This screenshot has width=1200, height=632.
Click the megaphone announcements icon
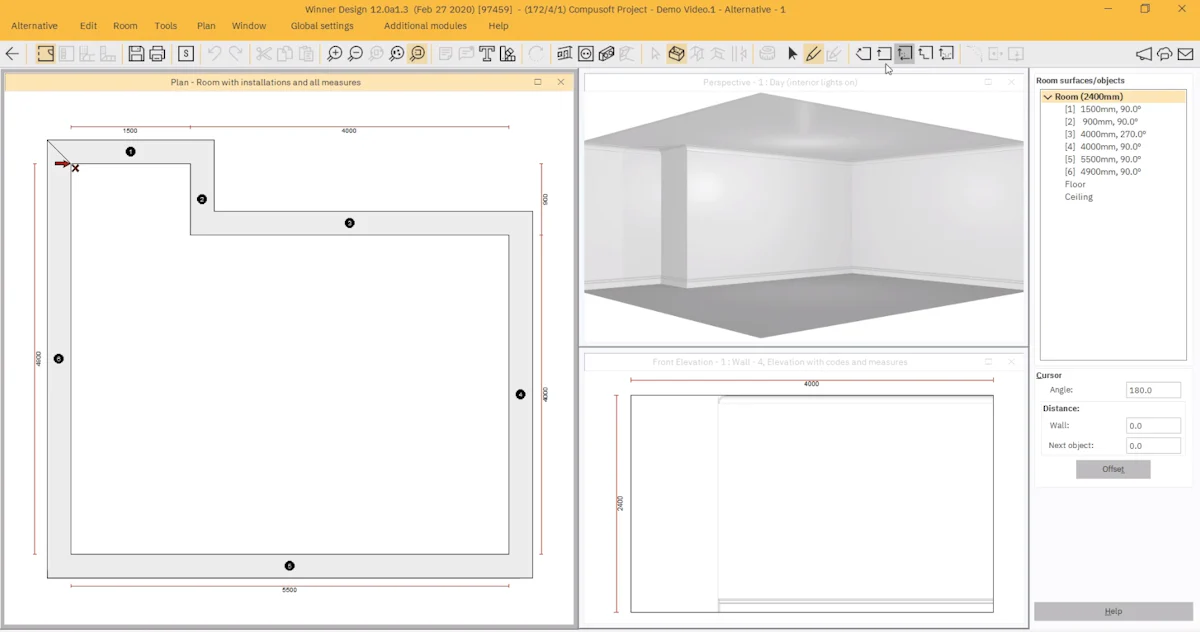point(1144,54)
